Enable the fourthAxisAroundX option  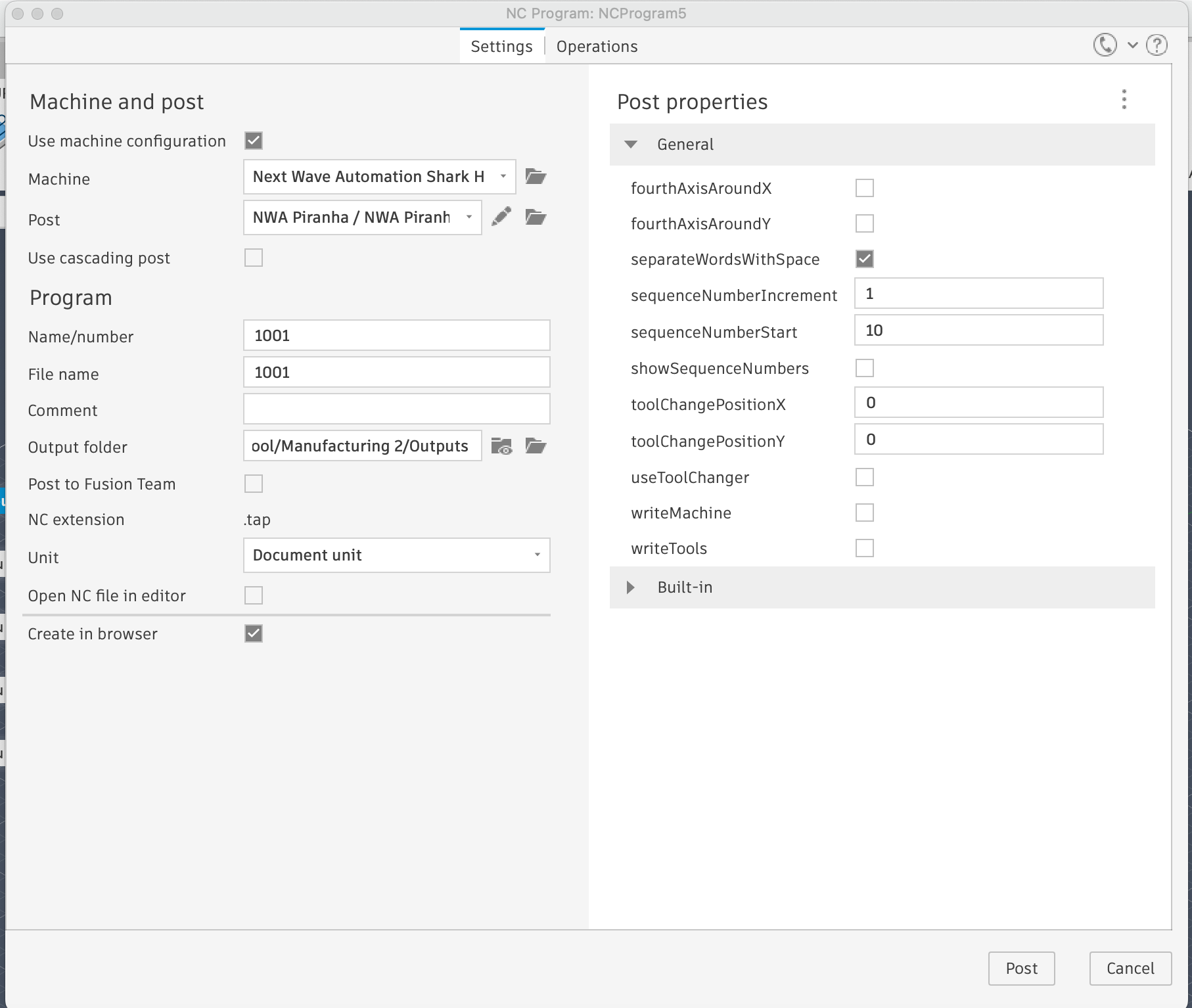865,188
